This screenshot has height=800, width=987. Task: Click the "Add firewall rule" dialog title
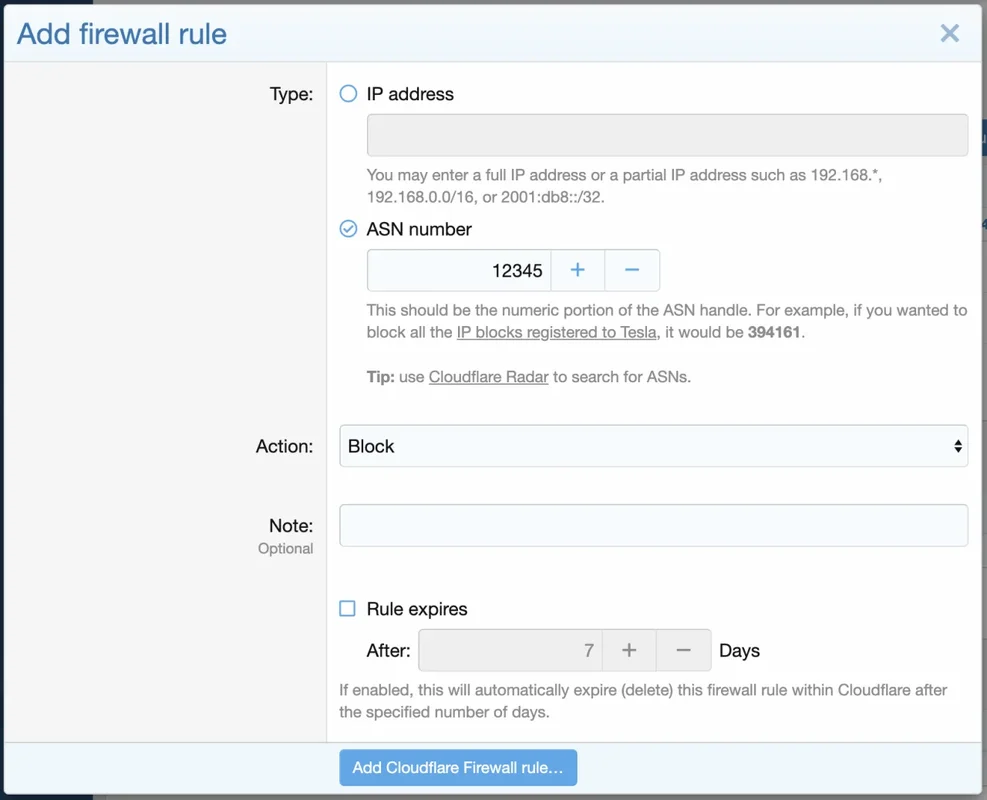click(x=122, y=34)
